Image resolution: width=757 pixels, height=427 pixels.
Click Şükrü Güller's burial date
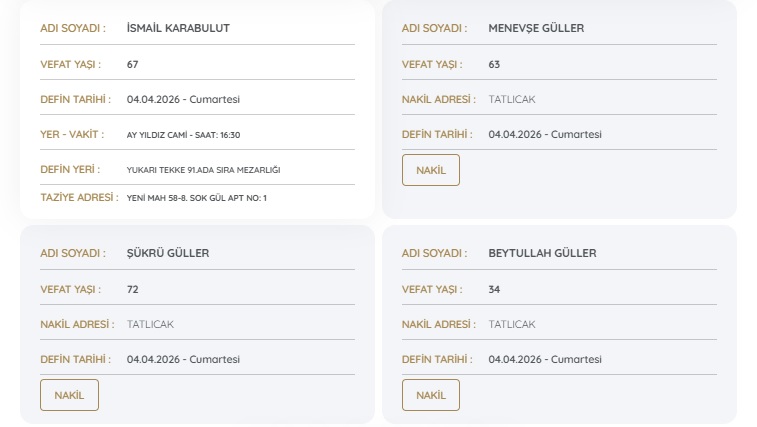point(183,359)
